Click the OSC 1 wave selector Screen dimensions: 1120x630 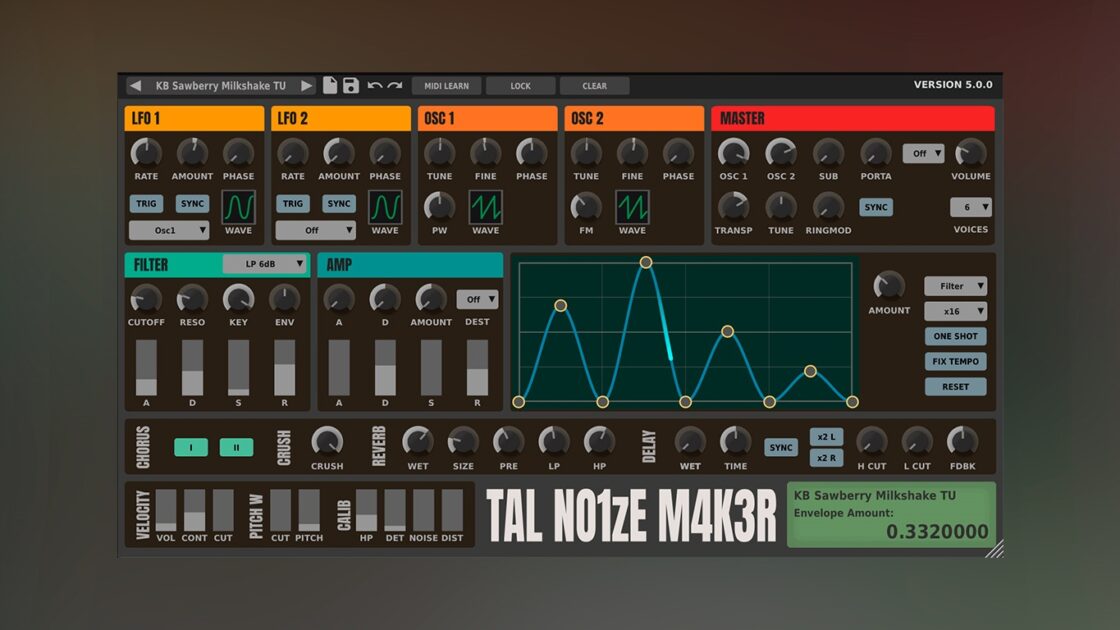[486, 207]
